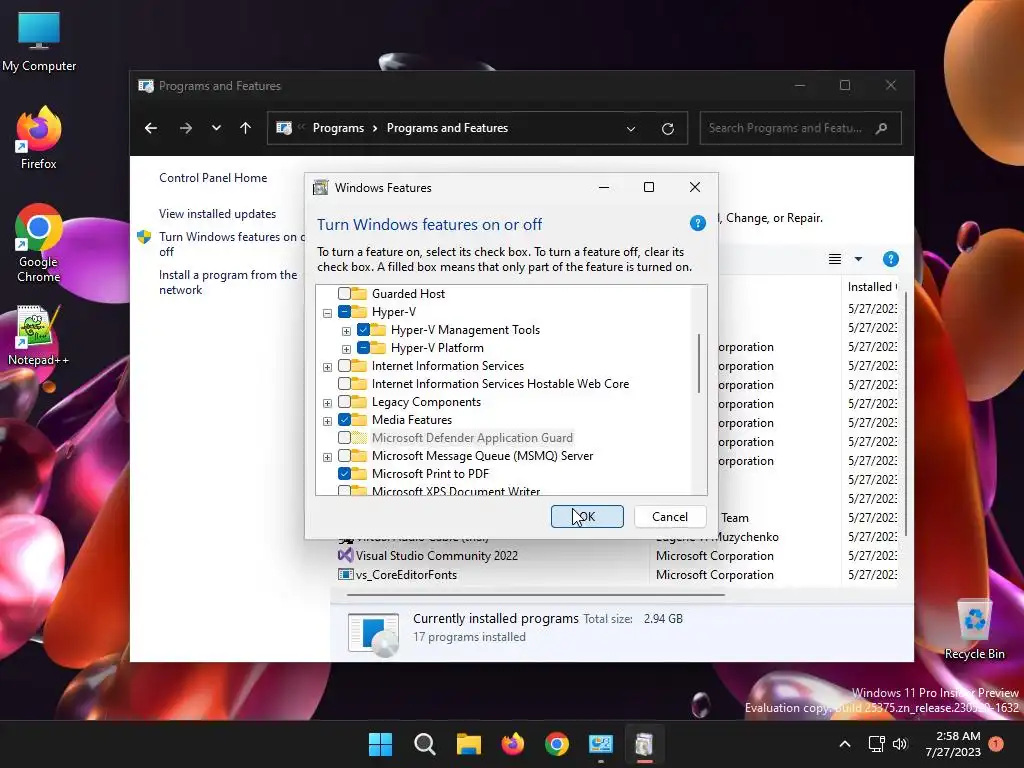Open taskbar Search magnifier
The width and height of the screenshot is (1024, 768).
[424, 744]
